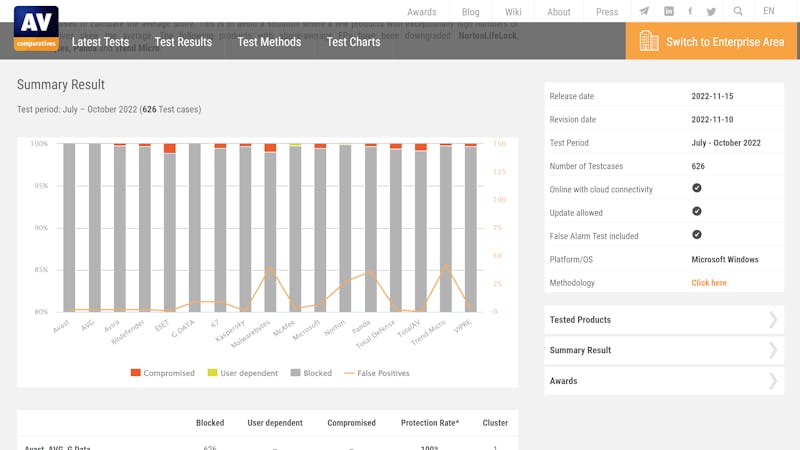
Task: Click Switch to Enterprise Area button
Action: click(x=711, y=41)
